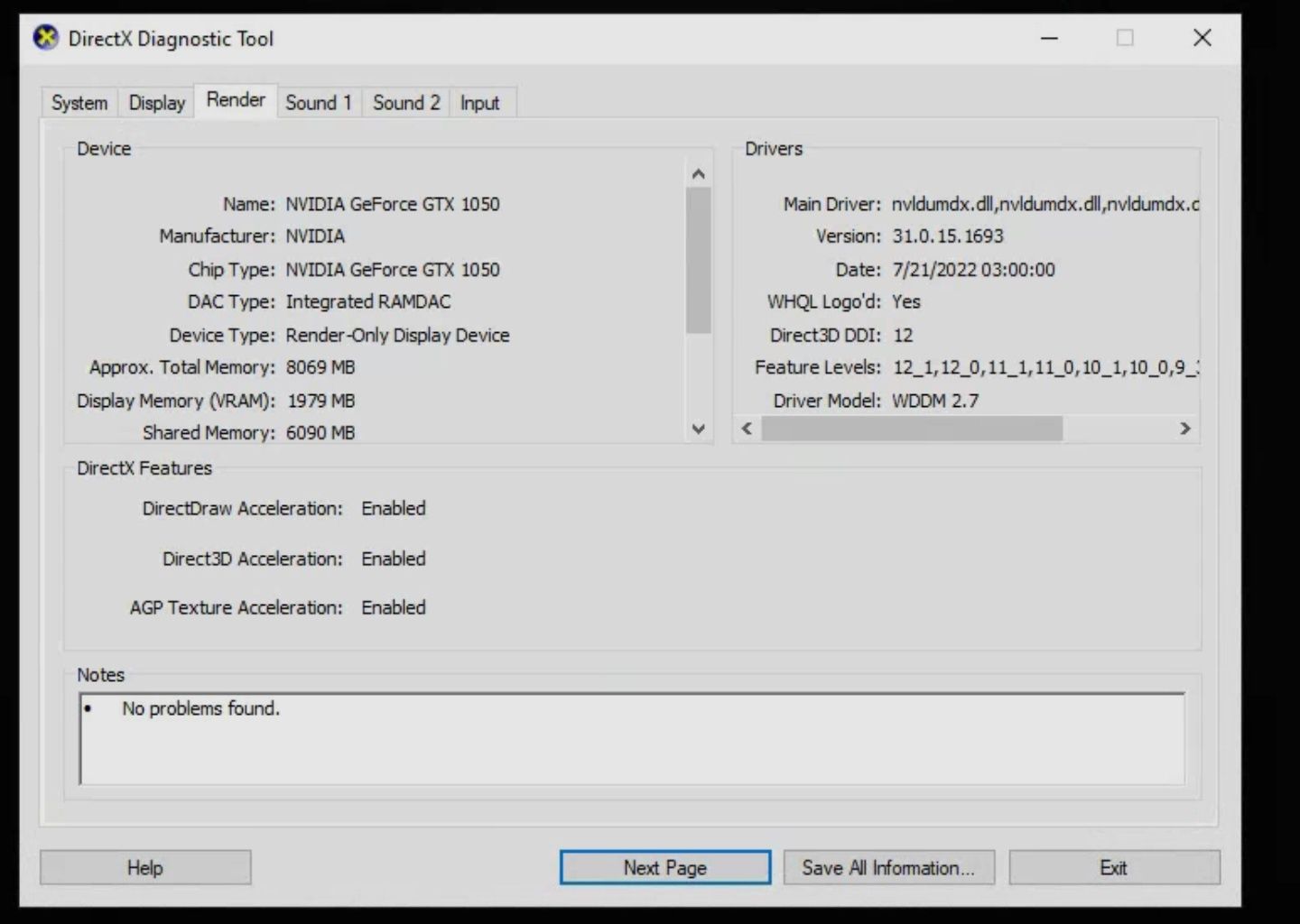This screenshot has width=1300, height=924.
Task: Click Drivers panel scroll left arrow
Action: [x=747, y=429]
